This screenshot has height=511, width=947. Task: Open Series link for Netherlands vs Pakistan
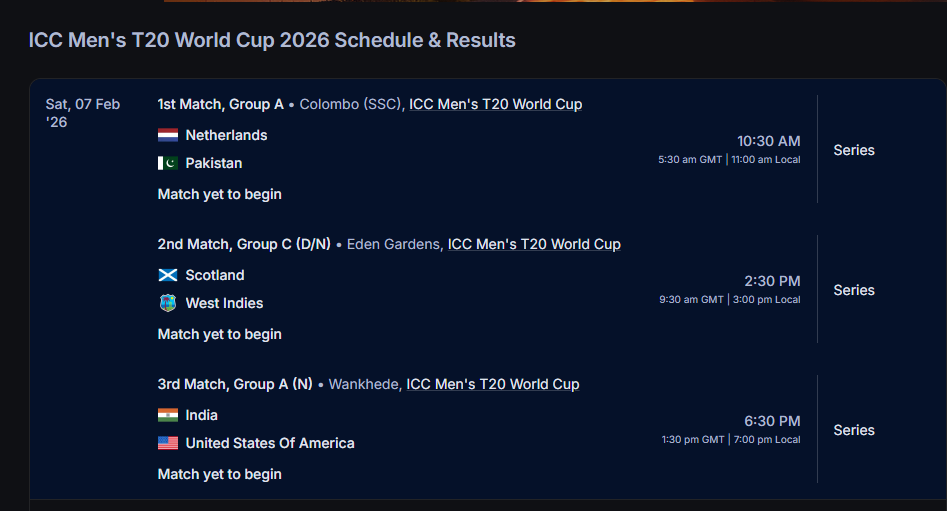(854, 150)
